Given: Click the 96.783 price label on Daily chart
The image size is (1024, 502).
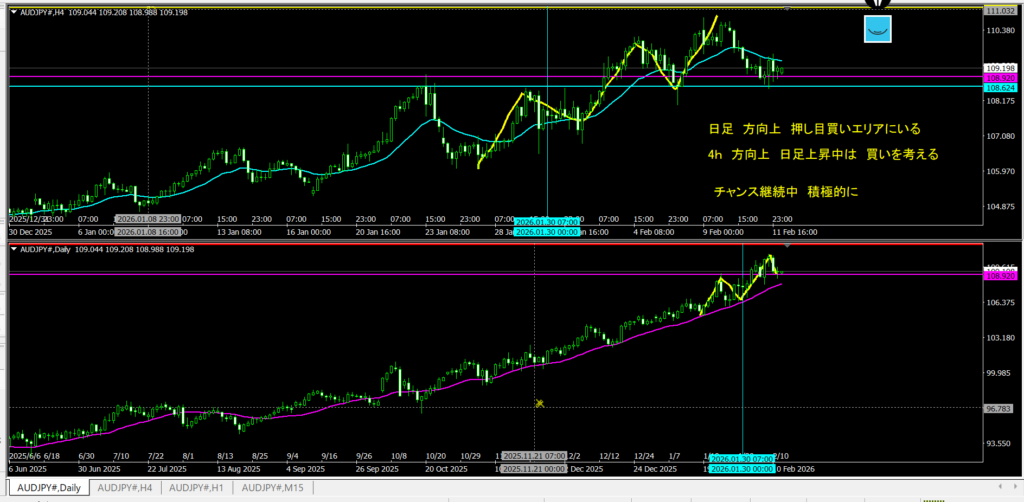Looking at the screenshot, I should pos(1001,408).
